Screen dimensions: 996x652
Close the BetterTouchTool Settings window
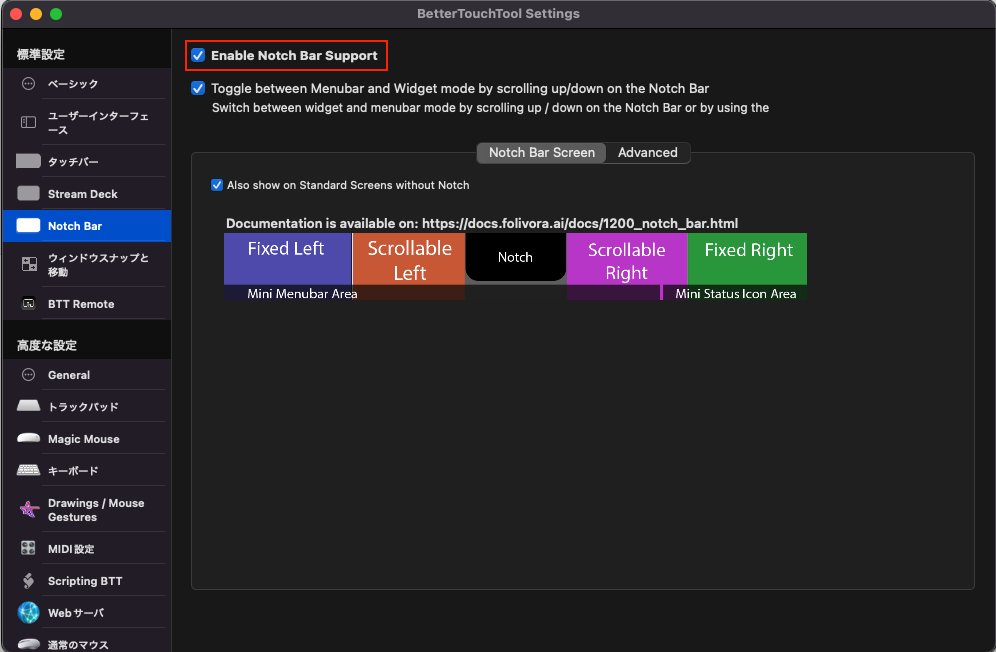pyautogui.click(x=16, y=14)
